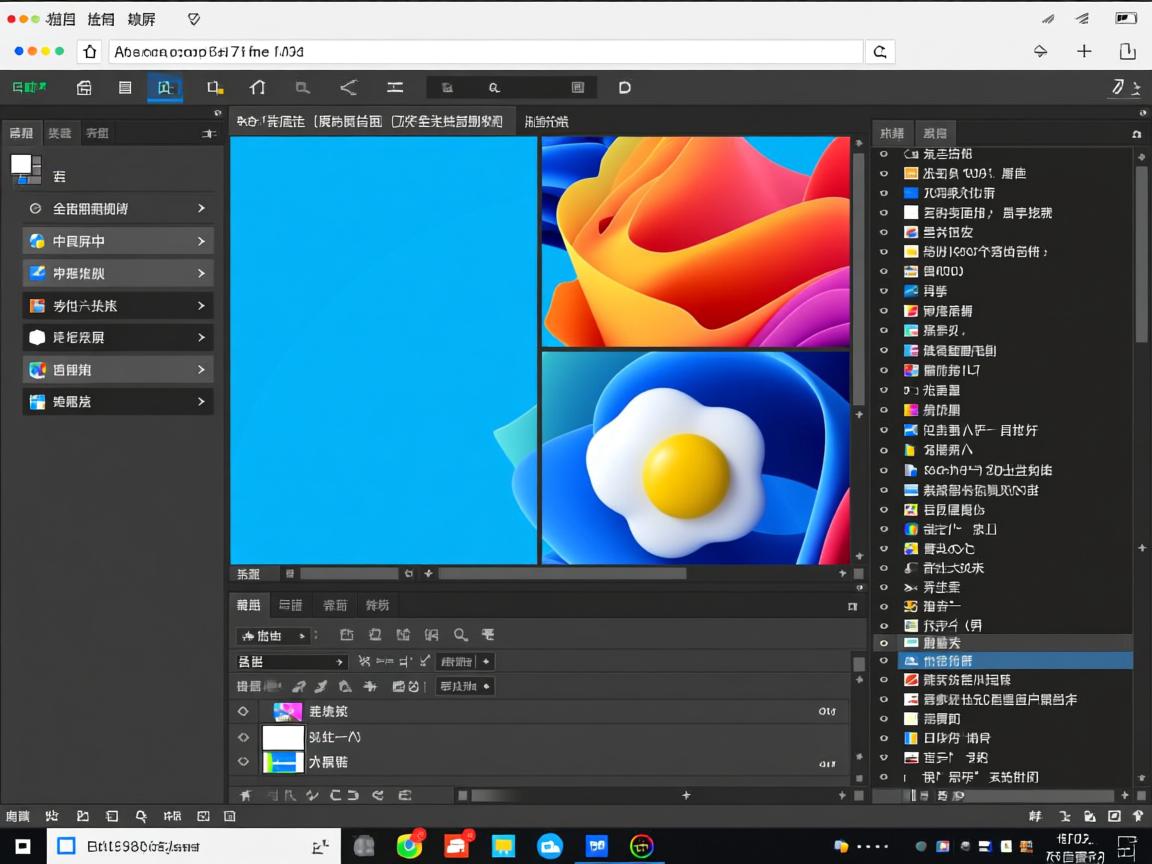Click the highlighted blue panel icon in the top toolbar
The image size is (1152, 864).
(x=165, y=87)
